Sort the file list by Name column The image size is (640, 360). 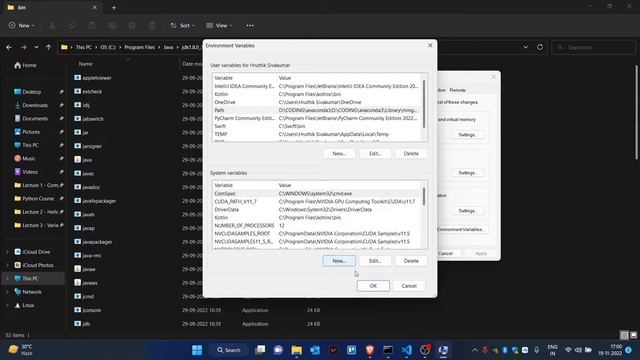(85, 64)
